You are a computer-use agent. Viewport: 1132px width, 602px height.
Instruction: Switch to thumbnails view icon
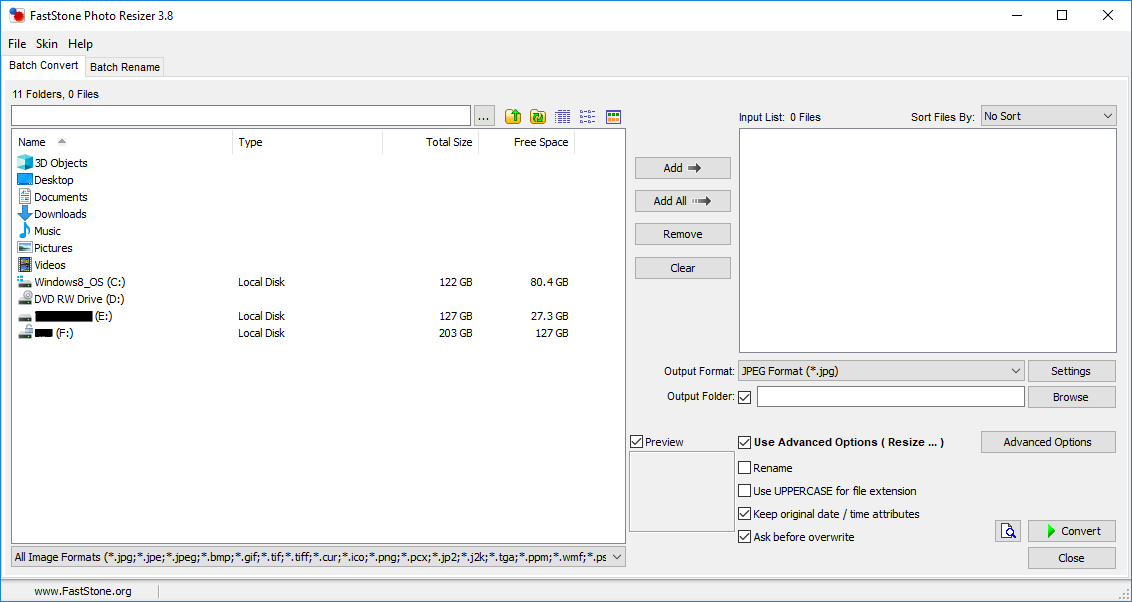[x=614, y=117]
